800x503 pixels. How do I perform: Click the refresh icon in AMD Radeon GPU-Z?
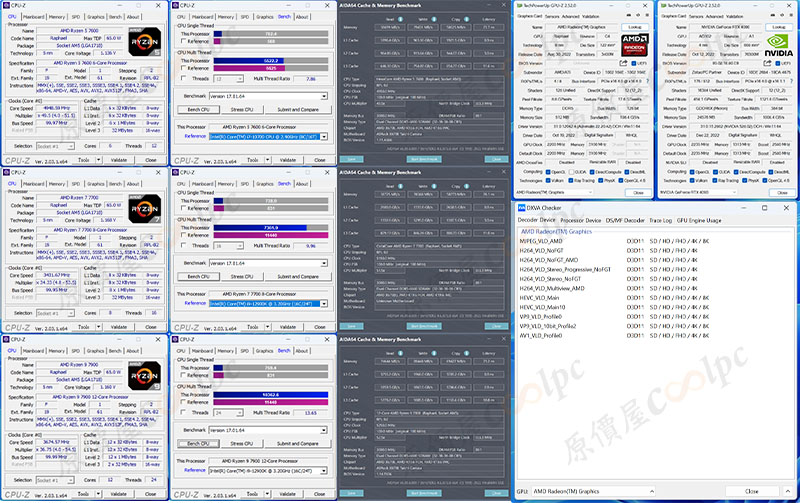pyautogui.click(x=638, y=16)
